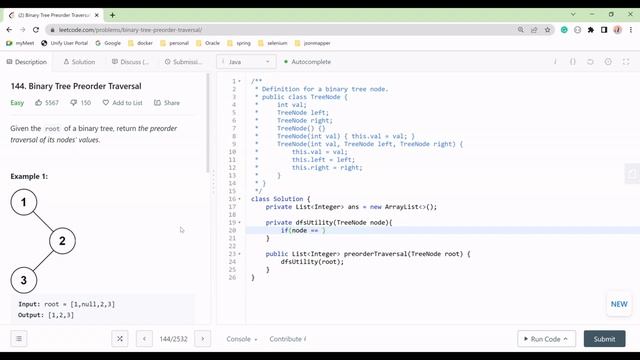Go to previous problem arrow
Screen dimensions: 640x360
point(144,339)
